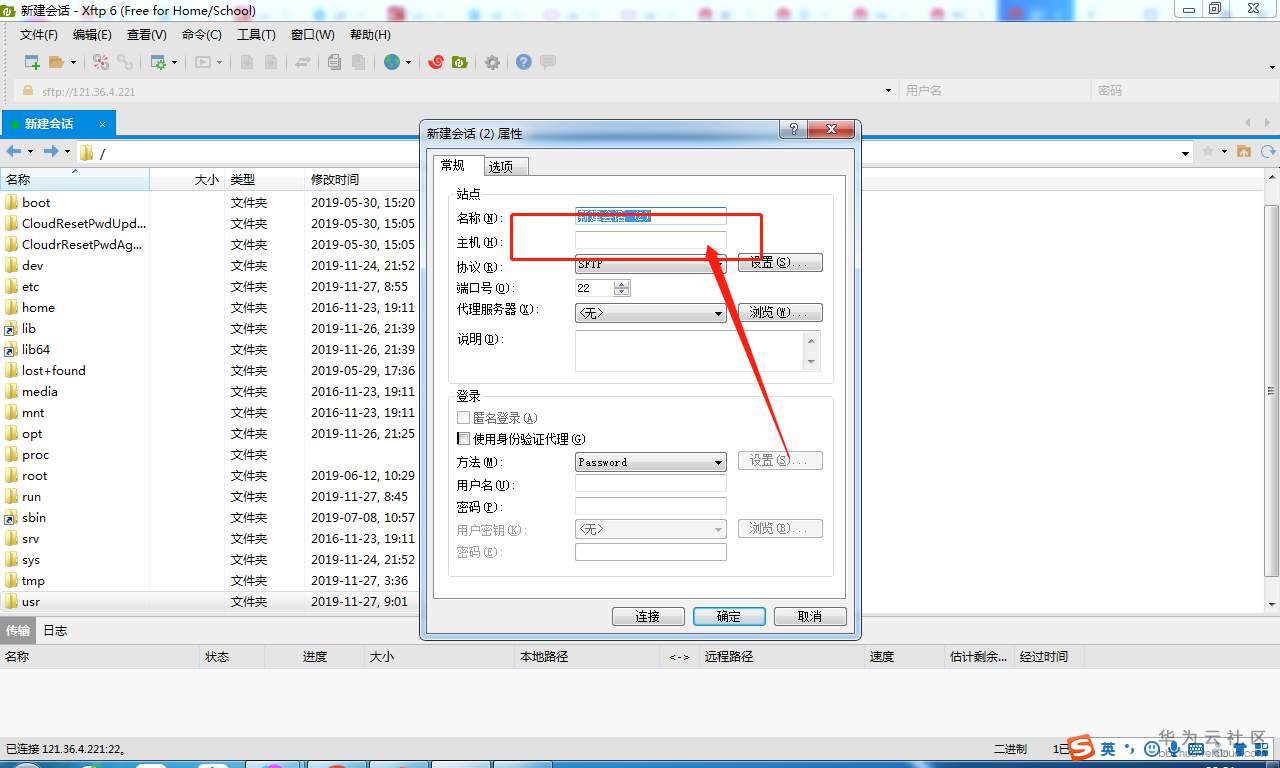Screen dimensions: 1280x768
Task: Click the parent folder icon near refresh
Action: point(1244,152)
